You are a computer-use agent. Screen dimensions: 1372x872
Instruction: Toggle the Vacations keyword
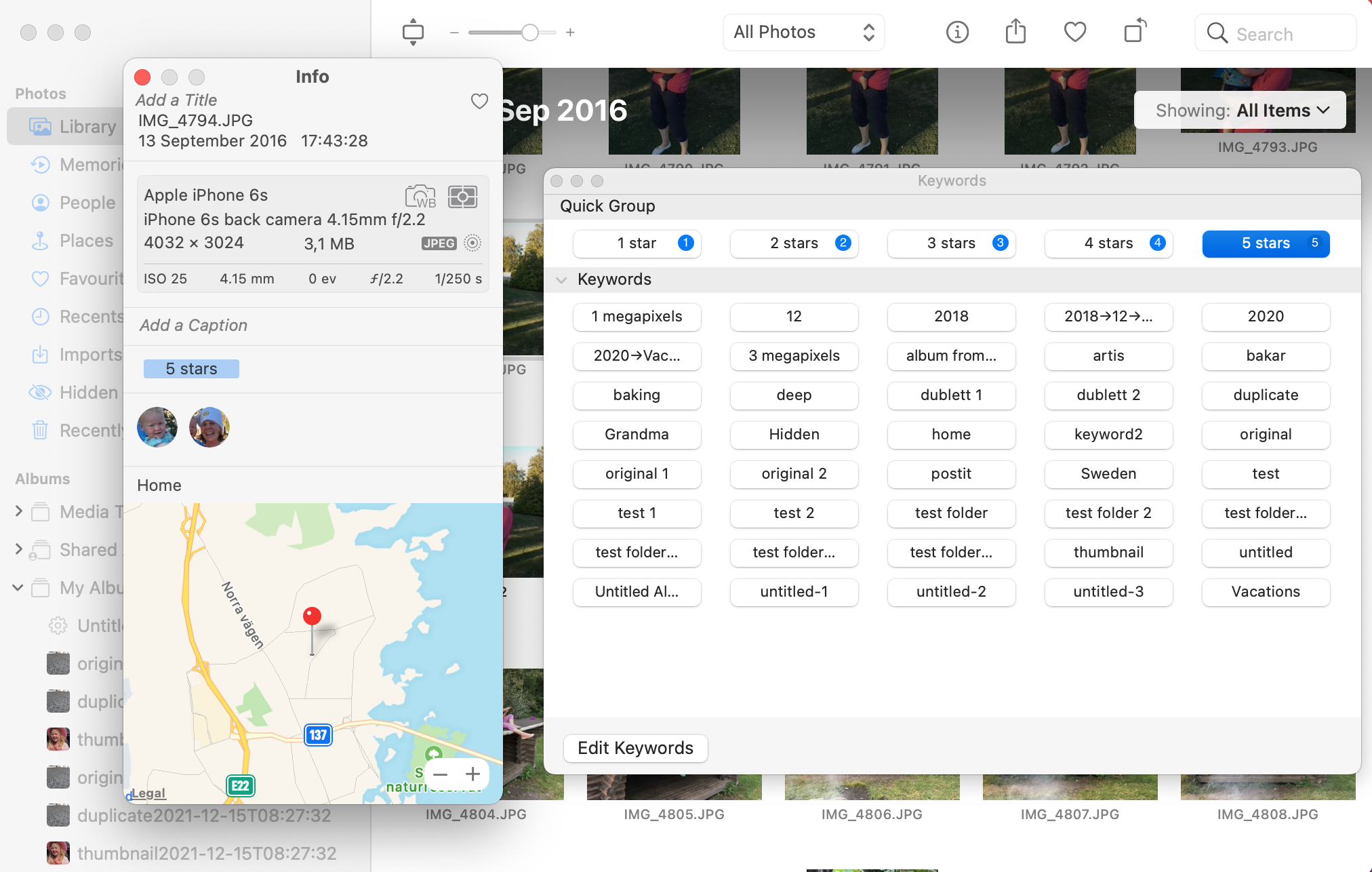point(1266,592)
